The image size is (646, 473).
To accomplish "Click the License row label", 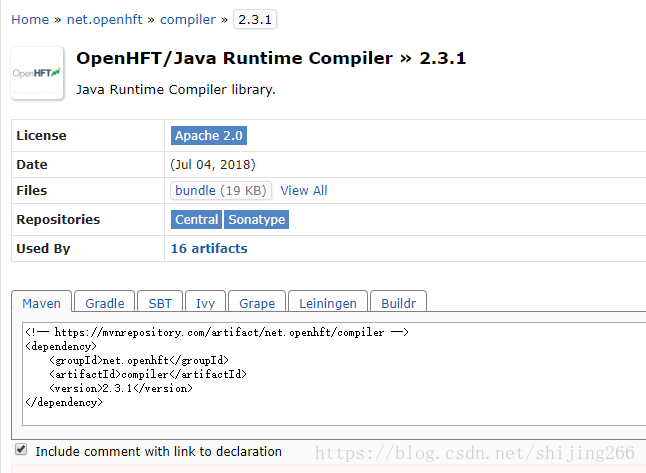I will [x=41, y=136].
